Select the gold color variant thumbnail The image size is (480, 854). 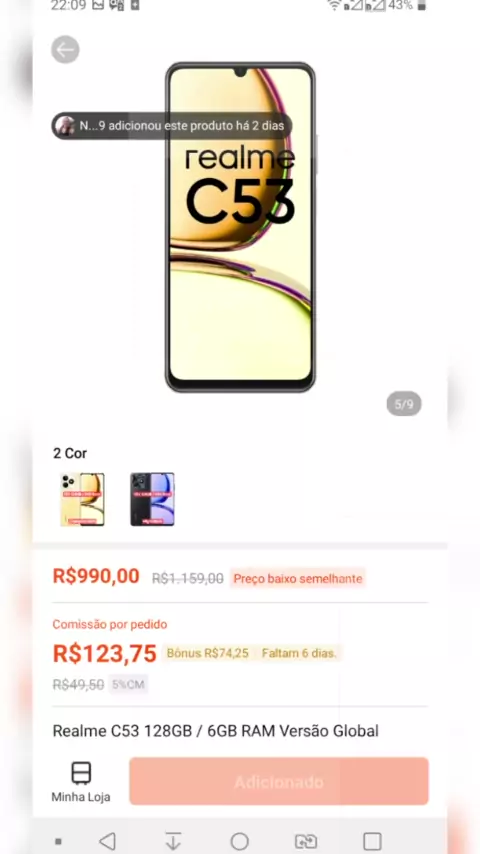coord(82,499)
